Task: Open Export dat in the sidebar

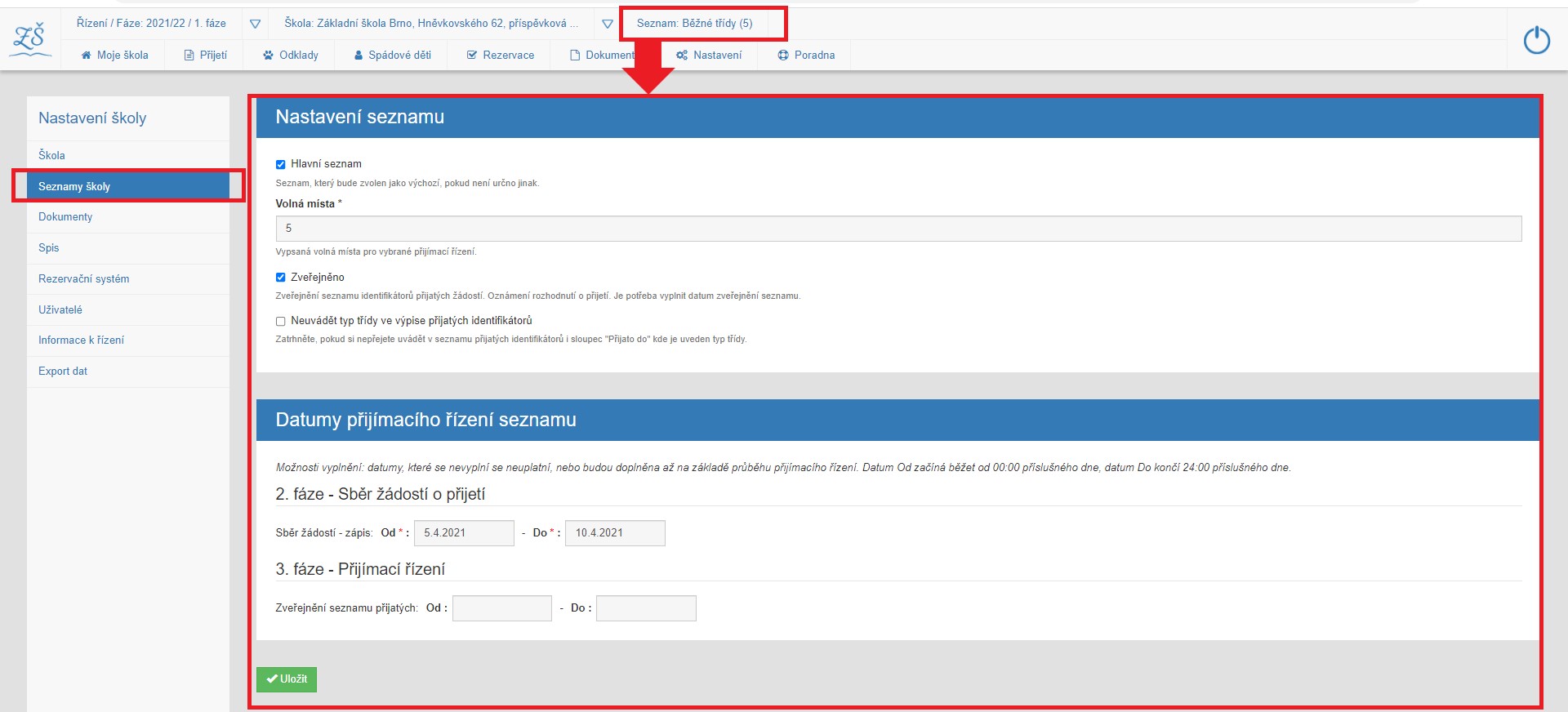Action: coord(128,372)
